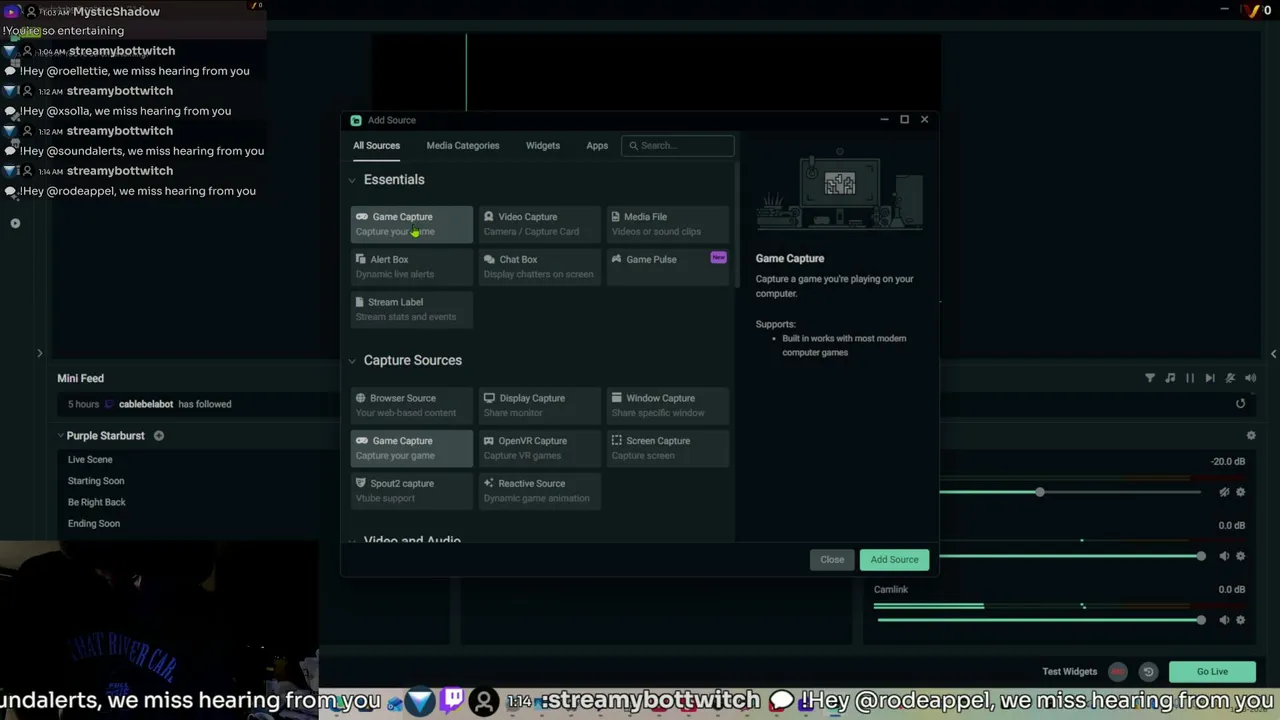1280x720 pixels.
Task: Collapse the Capture Sources section
Action: coord(352,361)
